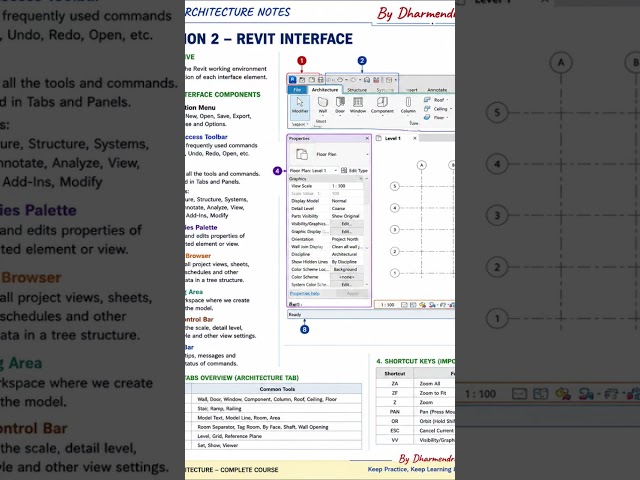Switch to the Annotate ribbon tab
The width and height of the screenshot is (640, 480).
coord(437,90)
